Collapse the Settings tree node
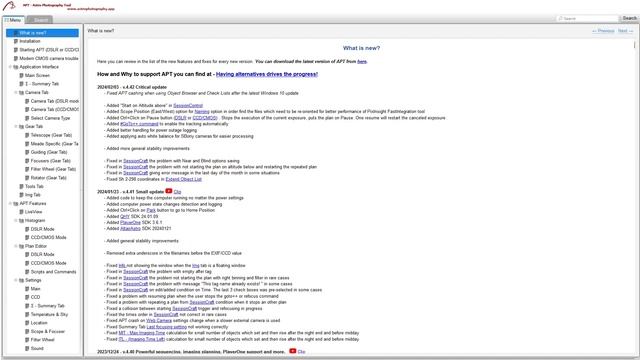This screenshot has width=640, height=360. click(x=16, y=280)
